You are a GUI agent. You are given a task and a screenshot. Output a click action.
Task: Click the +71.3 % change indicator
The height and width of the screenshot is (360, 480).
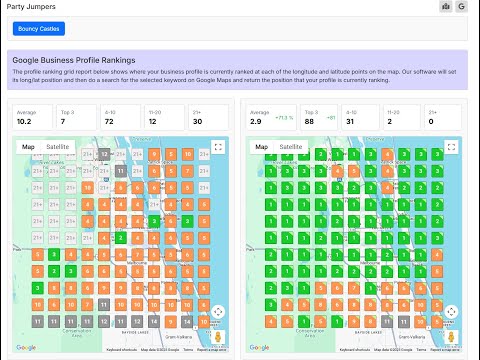[x=284, y=118]
